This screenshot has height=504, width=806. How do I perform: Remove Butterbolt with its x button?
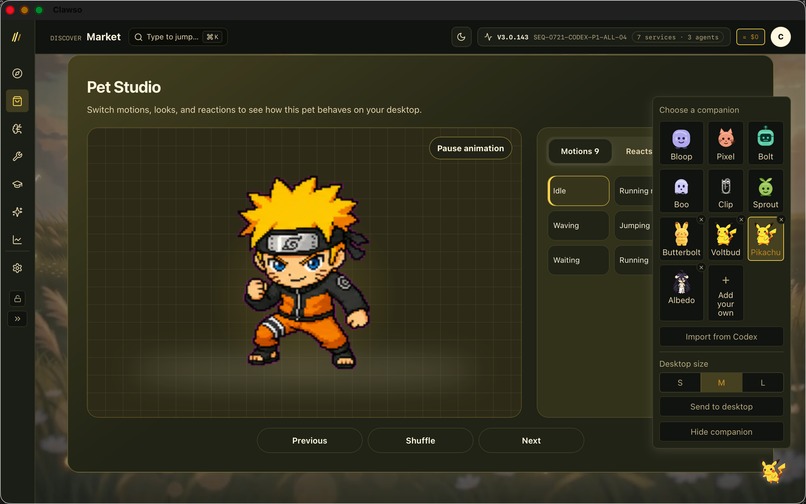[701, 220]
